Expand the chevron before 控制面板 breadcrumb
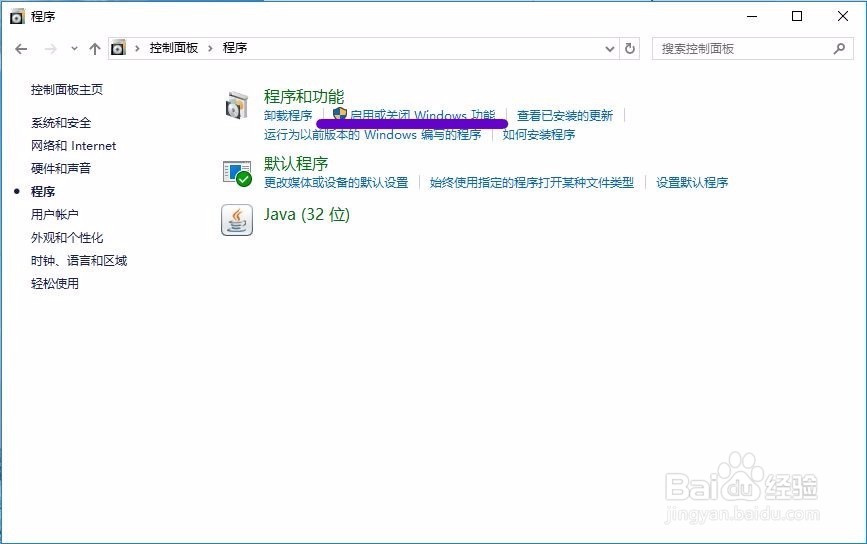This screenshot has width=867, height=544. point(137,48)
